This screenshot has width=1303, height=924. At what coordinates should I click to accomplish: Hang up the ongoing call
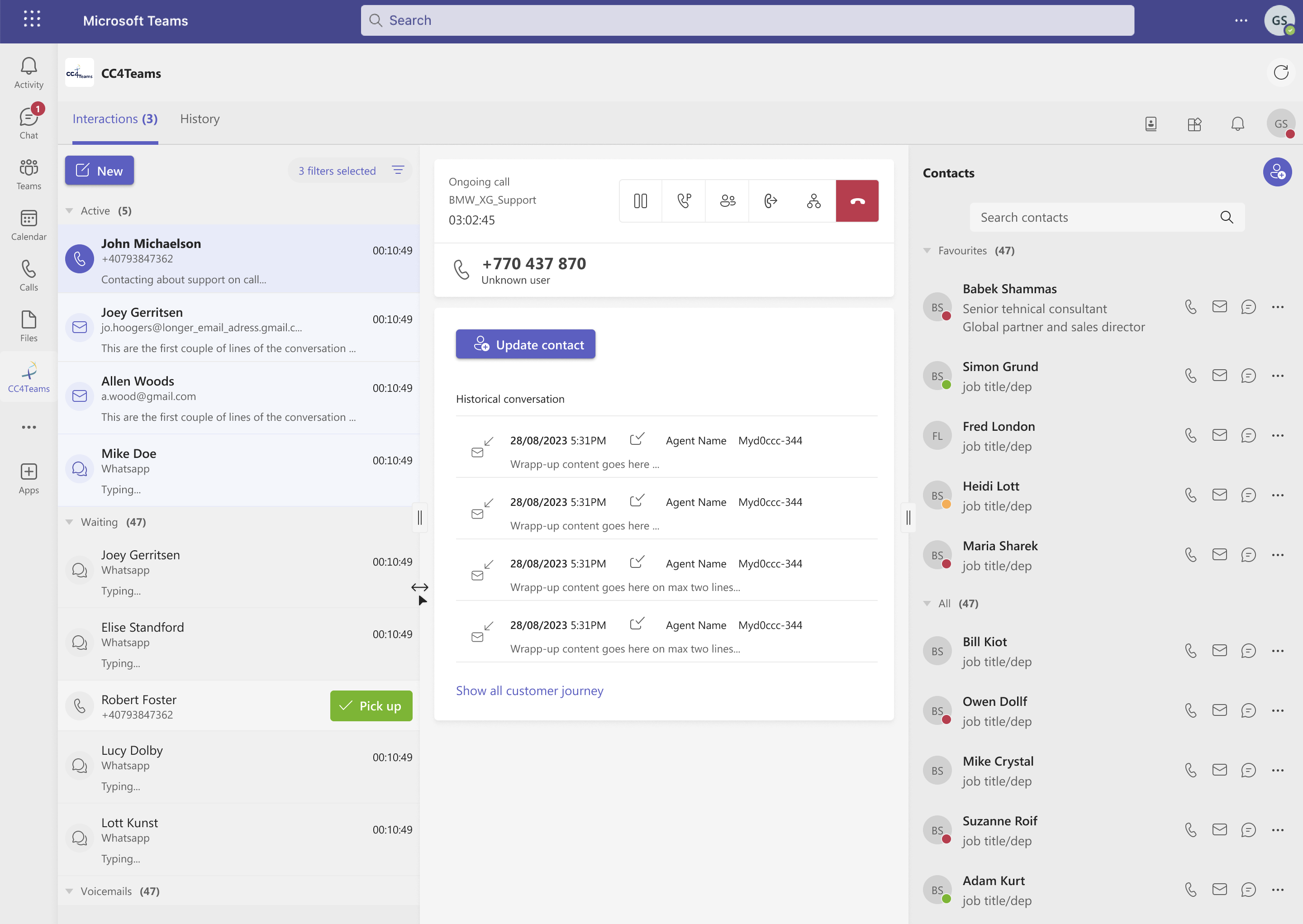point(857,201)
